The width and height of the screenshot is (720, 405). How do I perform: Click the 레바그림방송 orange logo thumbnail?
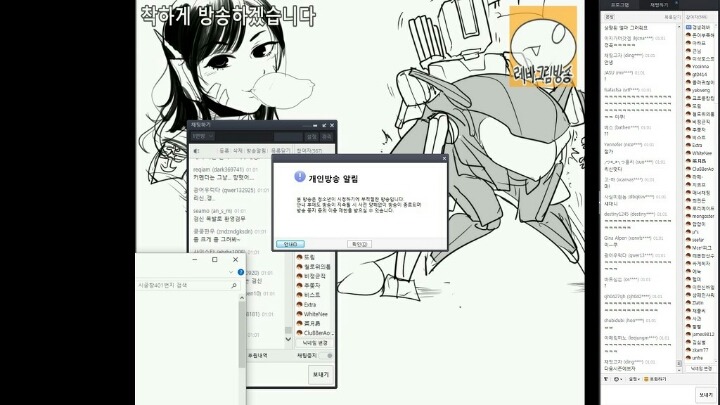point(542,46)
